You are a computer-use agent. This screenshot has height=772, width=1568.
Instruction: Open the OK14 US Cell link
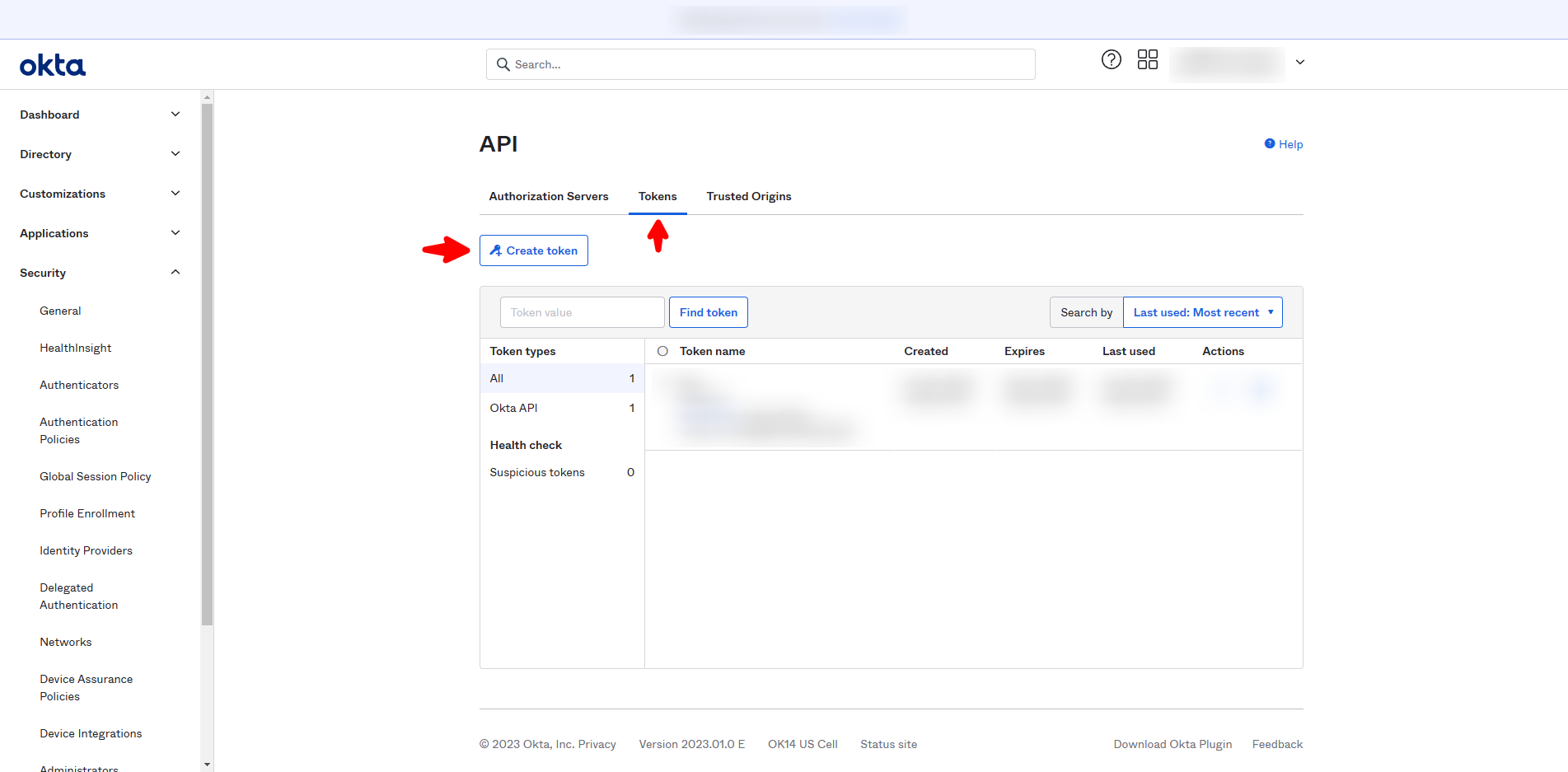pos(803,744)
